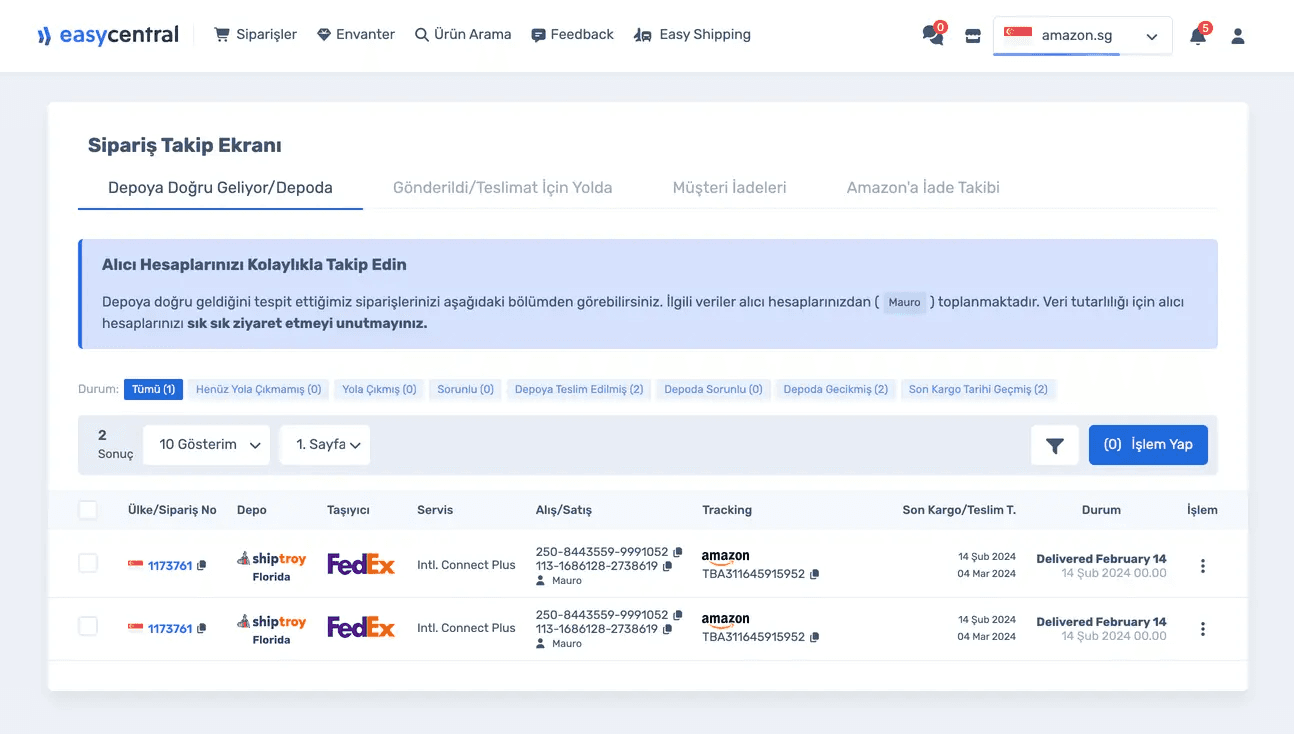
Task: Click Delivered February 14 status, second row
Action: pyautogui.click(x=1101, y=622)
